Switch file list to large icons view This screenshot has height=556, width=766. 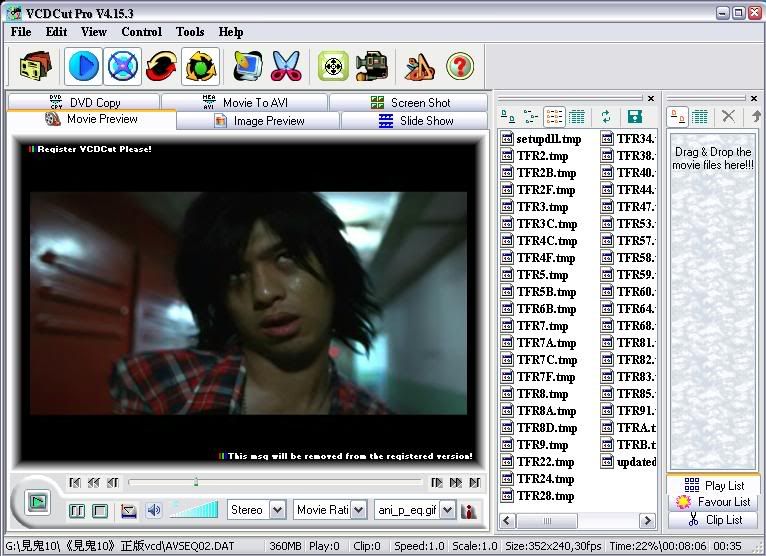pyautogui.click(x=508, y=116)
